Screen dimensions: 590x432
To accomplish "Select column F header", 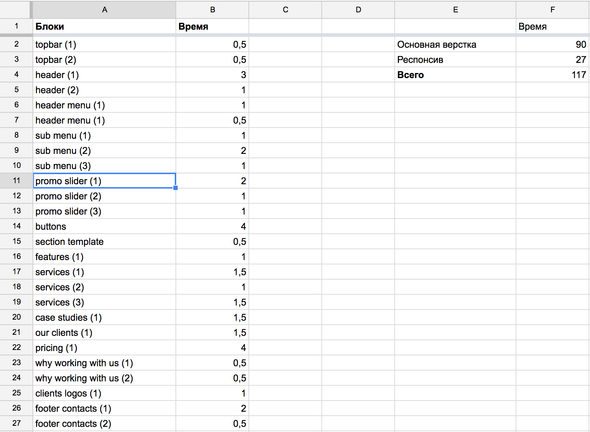I will (x=553, y=10).
